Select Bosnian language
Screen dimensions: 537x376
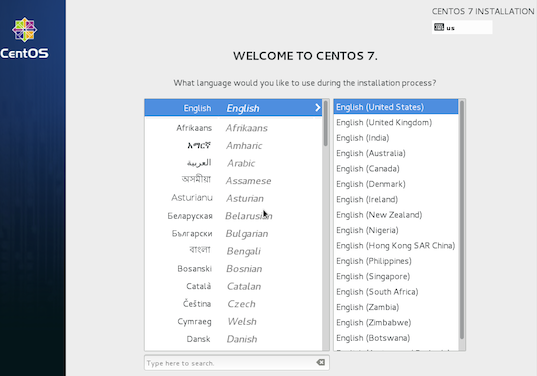233,269
